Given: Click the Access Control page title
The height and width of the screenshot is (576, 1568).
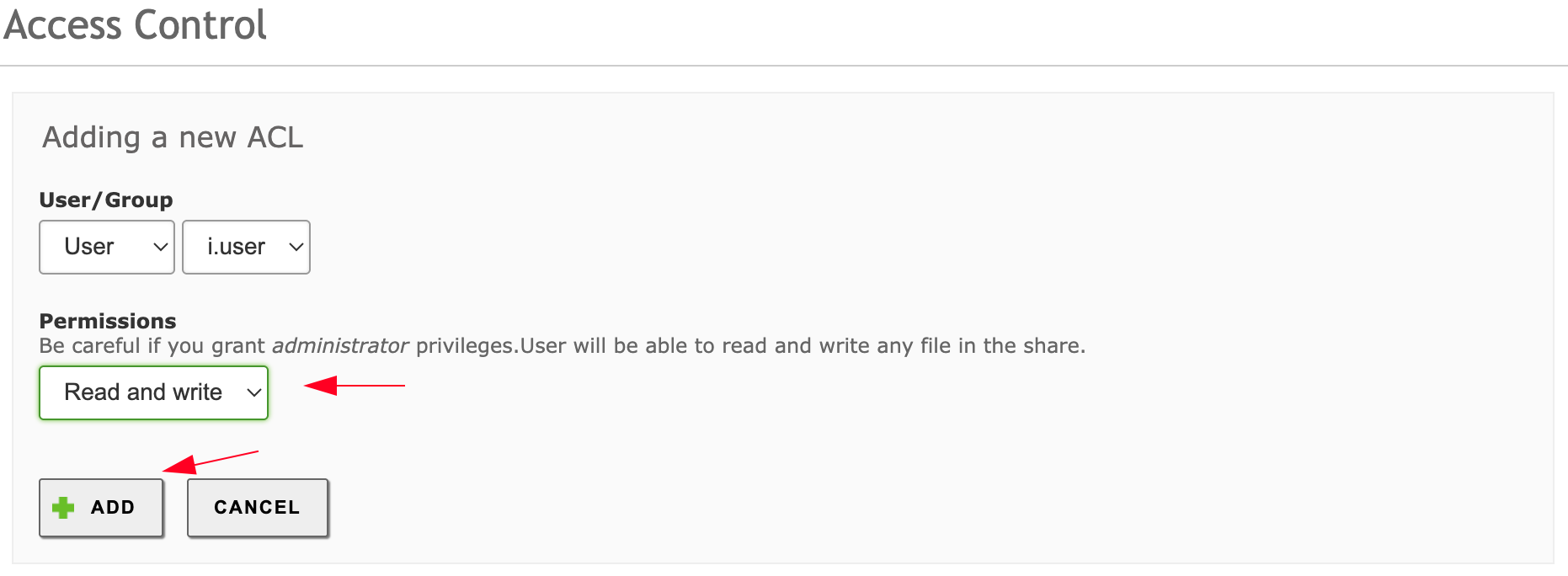Looking at the screenshot, I should pos(136,25).
